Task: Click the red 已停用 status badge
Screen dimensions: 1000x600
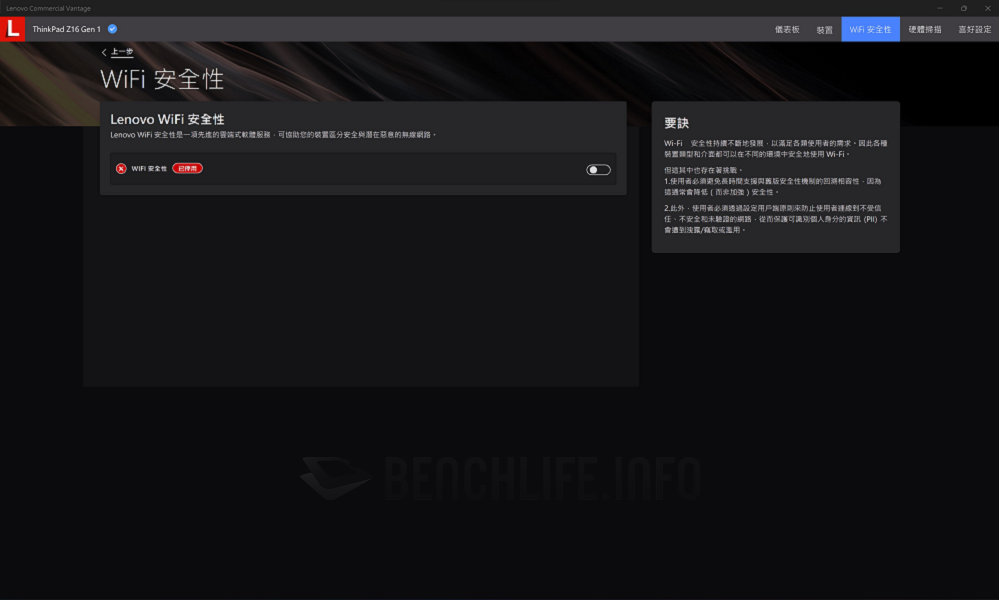Action: tap(187, 169)
